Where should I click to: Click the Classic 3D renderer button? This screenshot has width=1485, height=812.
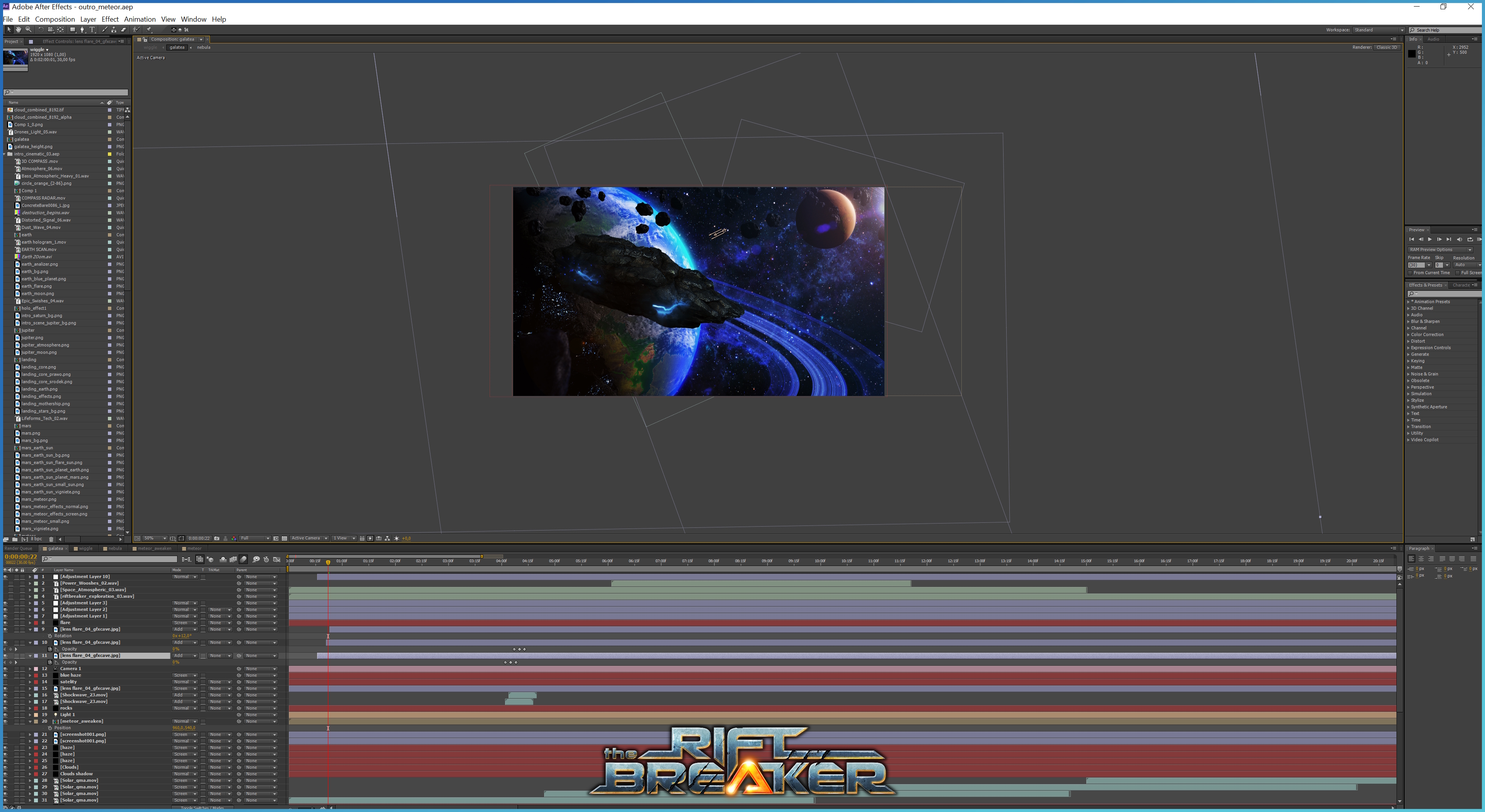[1387, 47]
